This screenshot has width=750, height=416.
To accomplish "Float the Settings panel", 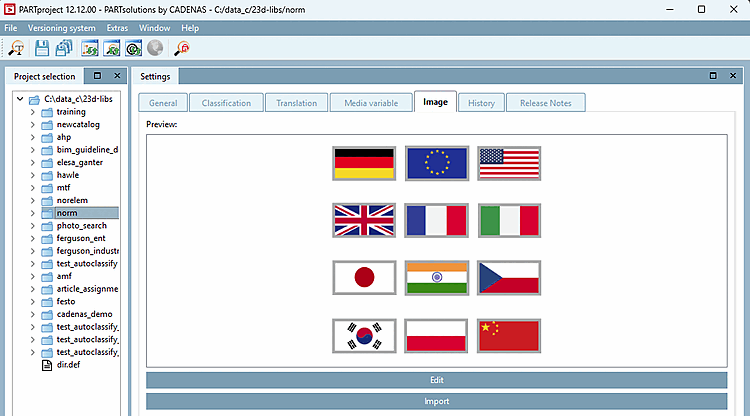I will [713, 76].
